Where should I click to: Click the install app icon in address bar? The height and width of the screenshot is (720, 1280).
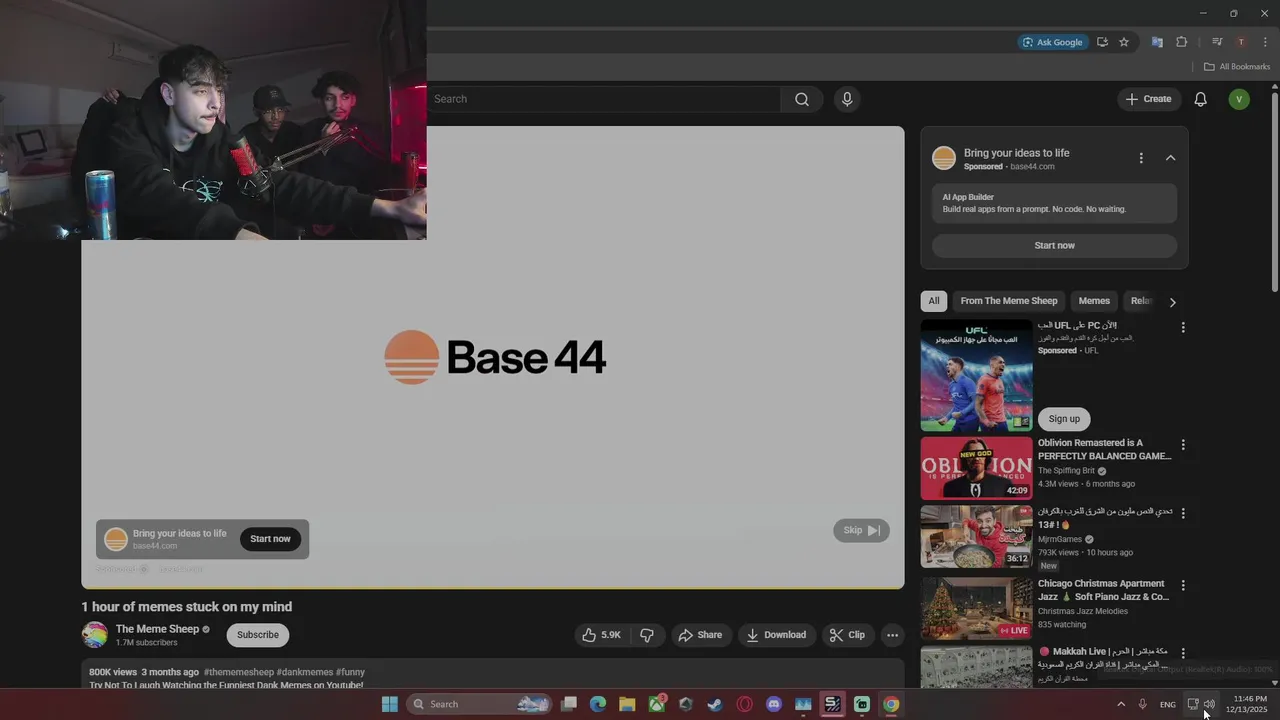(x=1102, y=42)
